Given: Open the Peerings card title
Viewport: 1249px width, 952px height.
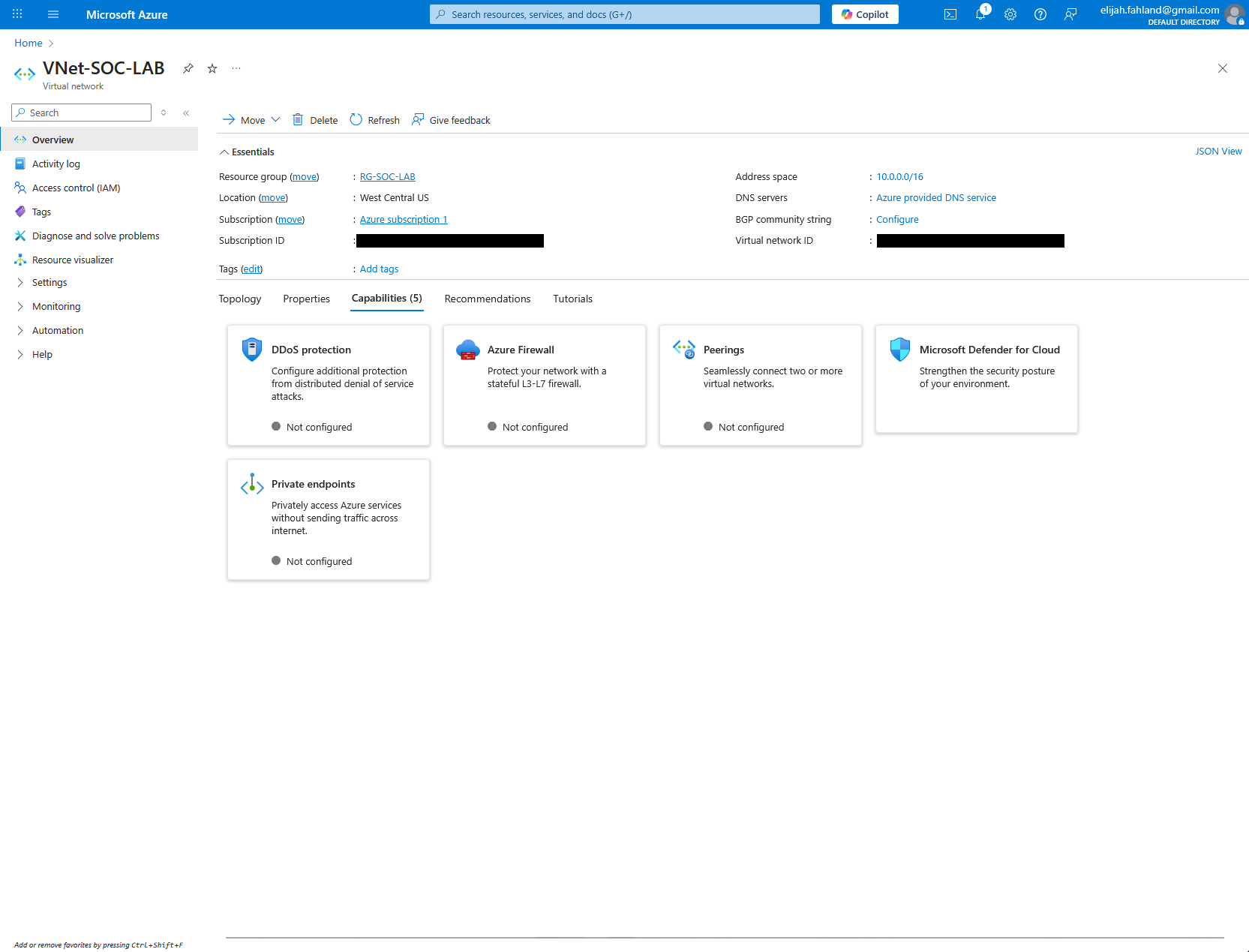Looking at the screenshot, I should tap(724, 350).
